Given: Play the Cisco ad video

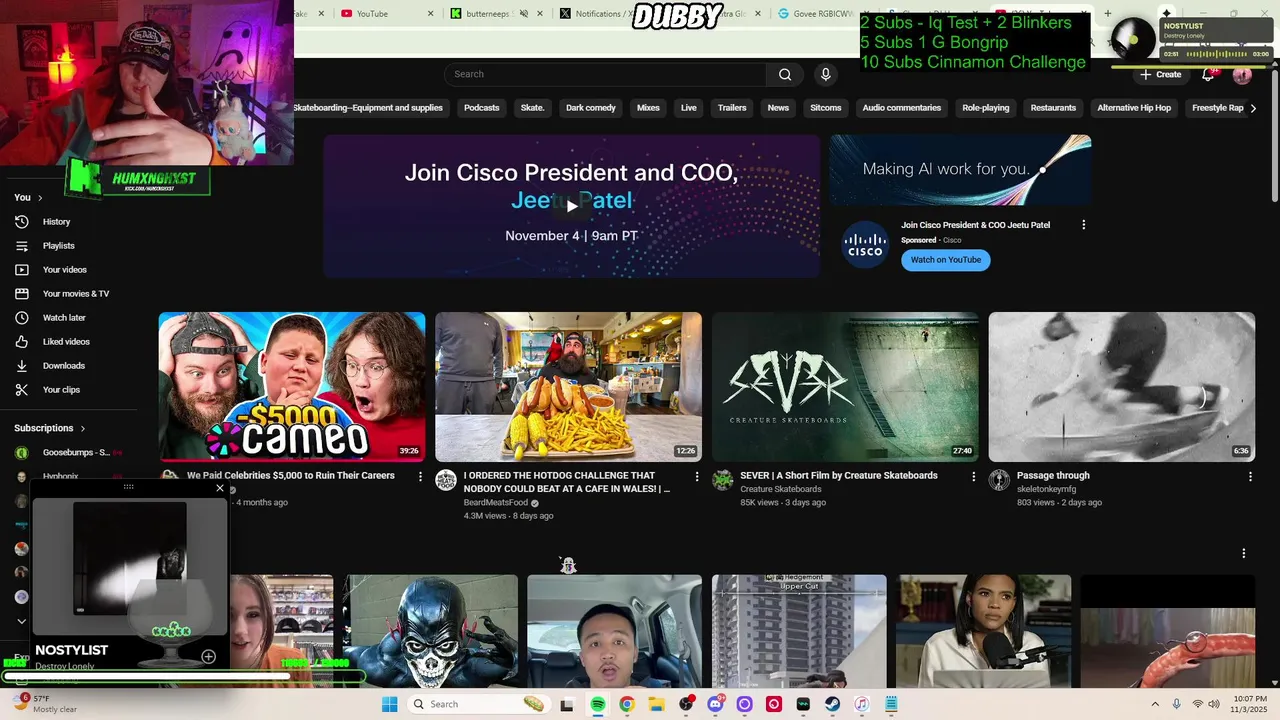Looking at the screenshot, I should [571, 206].
